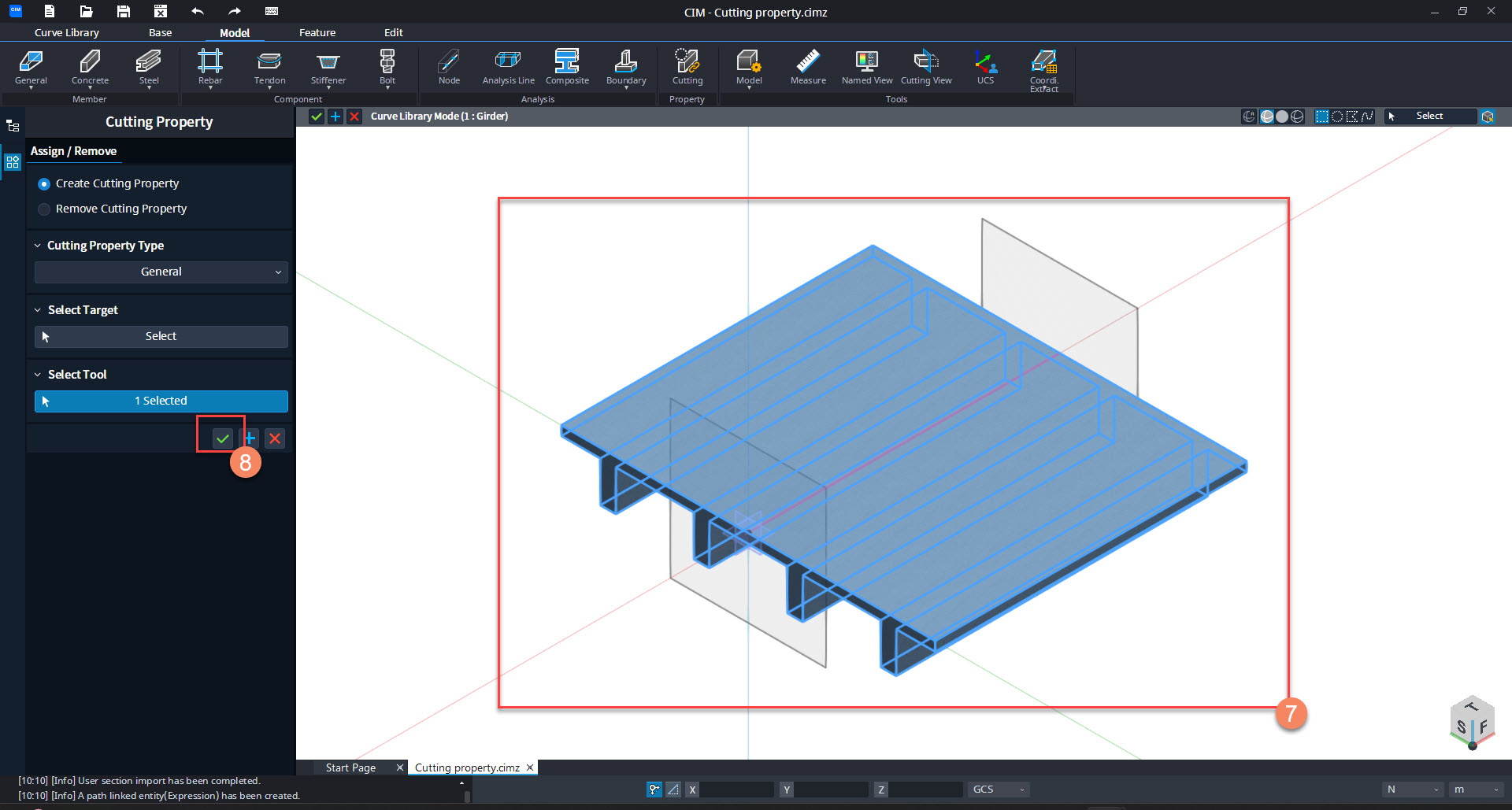This screenshot has width=1512, height=810.
Task: Open the Cutting View tool
Action: coord(926,67)
